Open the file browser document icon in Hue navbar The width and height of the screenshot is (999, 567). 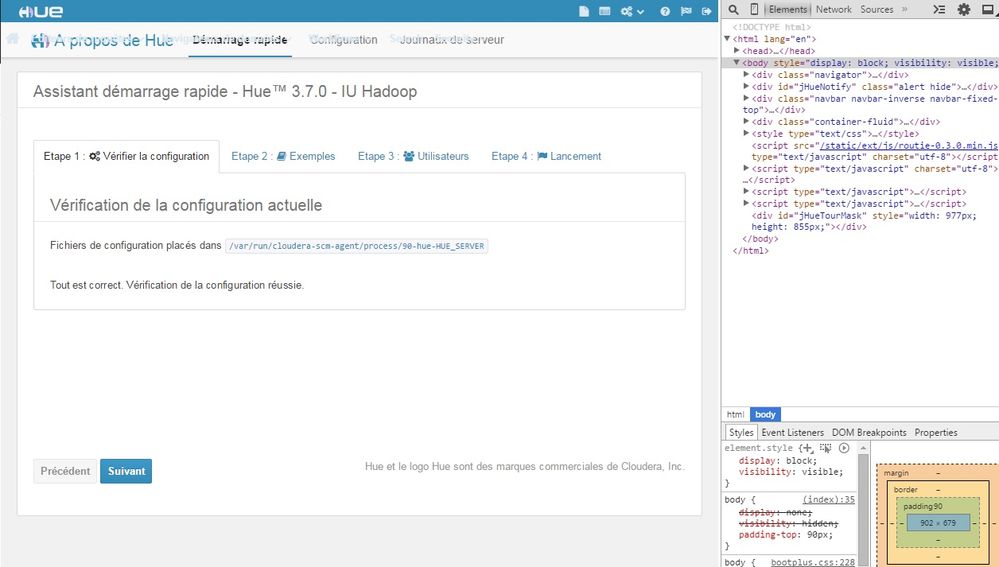click(x=584, y=11)
